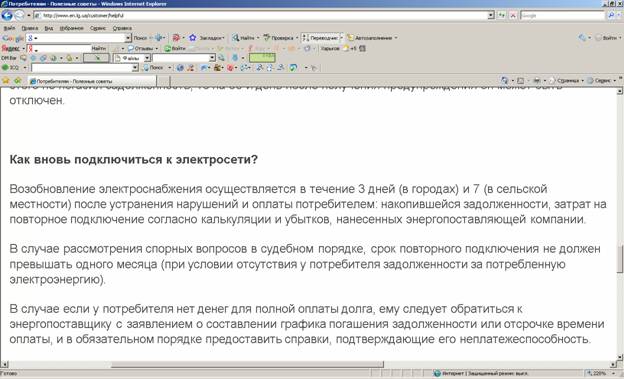Click the Google logo on the toolbar
The width and height of the screenshot is (624, 379).
click(x=13, y=38)
